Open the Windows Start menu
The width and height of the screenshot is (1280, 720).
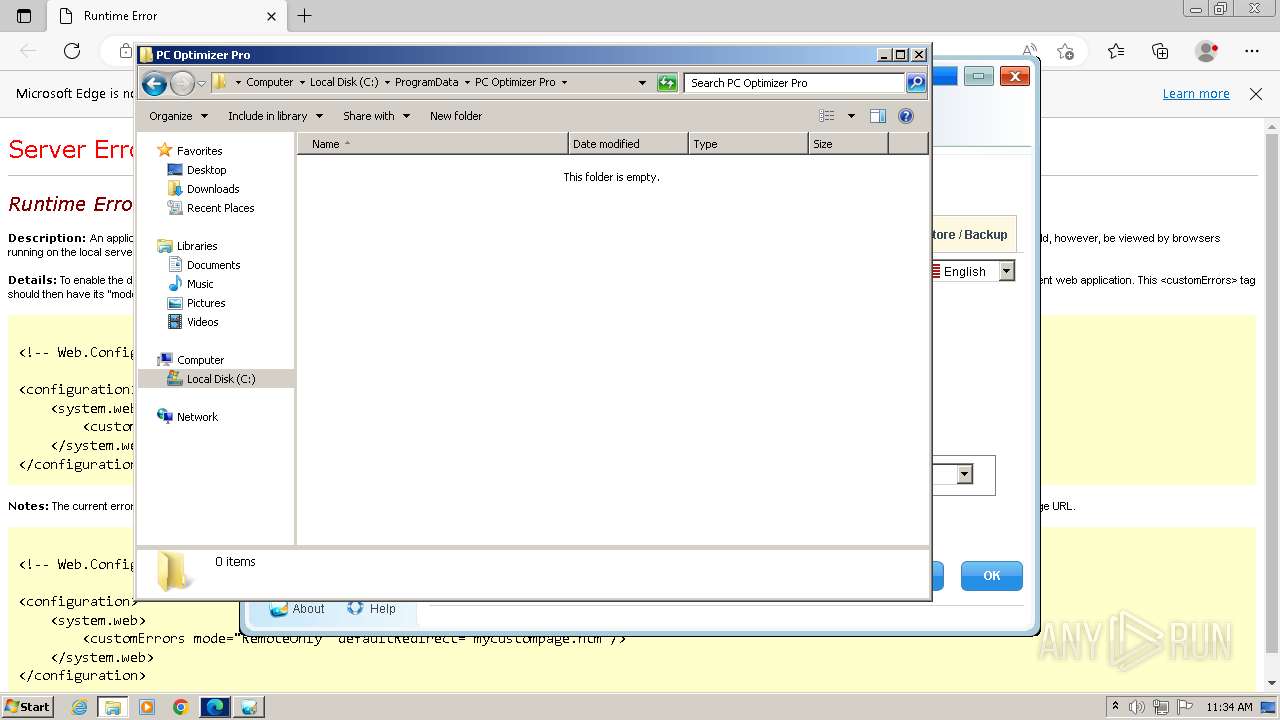(x=27, y=707)
